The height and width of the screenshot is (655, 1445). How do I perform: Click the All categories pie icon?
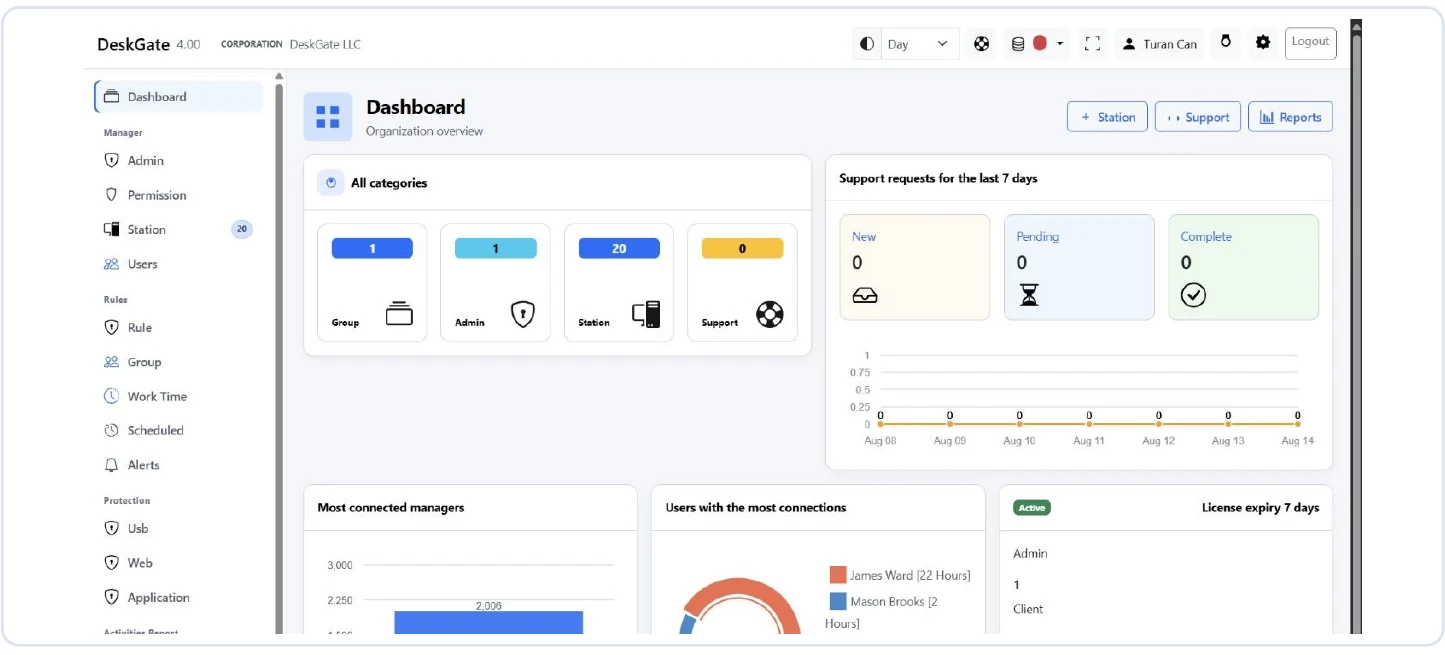coord(331,183)
